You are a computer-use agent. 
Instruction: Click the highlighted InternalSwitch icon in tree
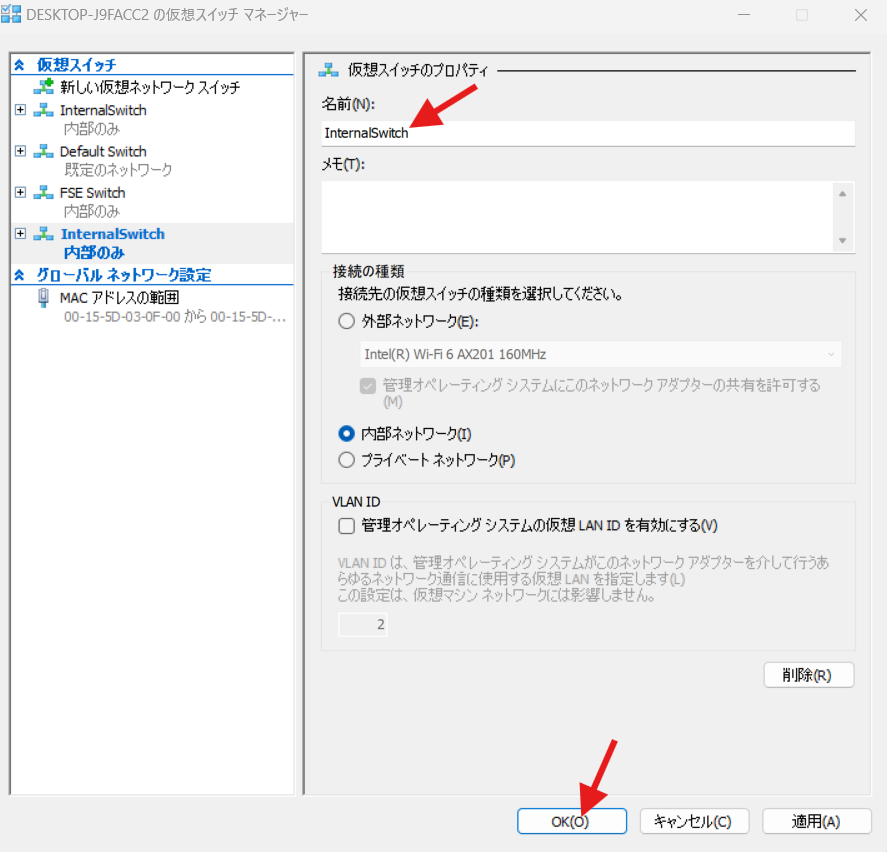pyautogui.click(x=43, y=234)
